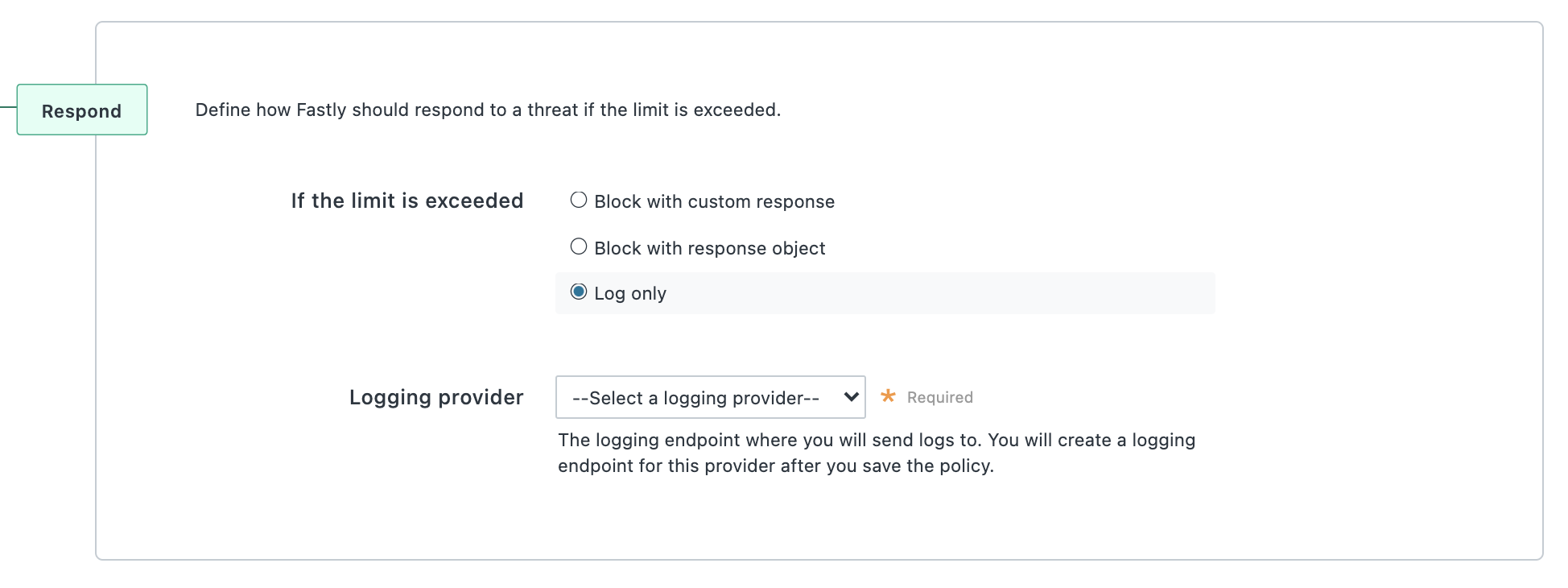
Task: Click the "Block with response object" label text
Action: point(709,248)
